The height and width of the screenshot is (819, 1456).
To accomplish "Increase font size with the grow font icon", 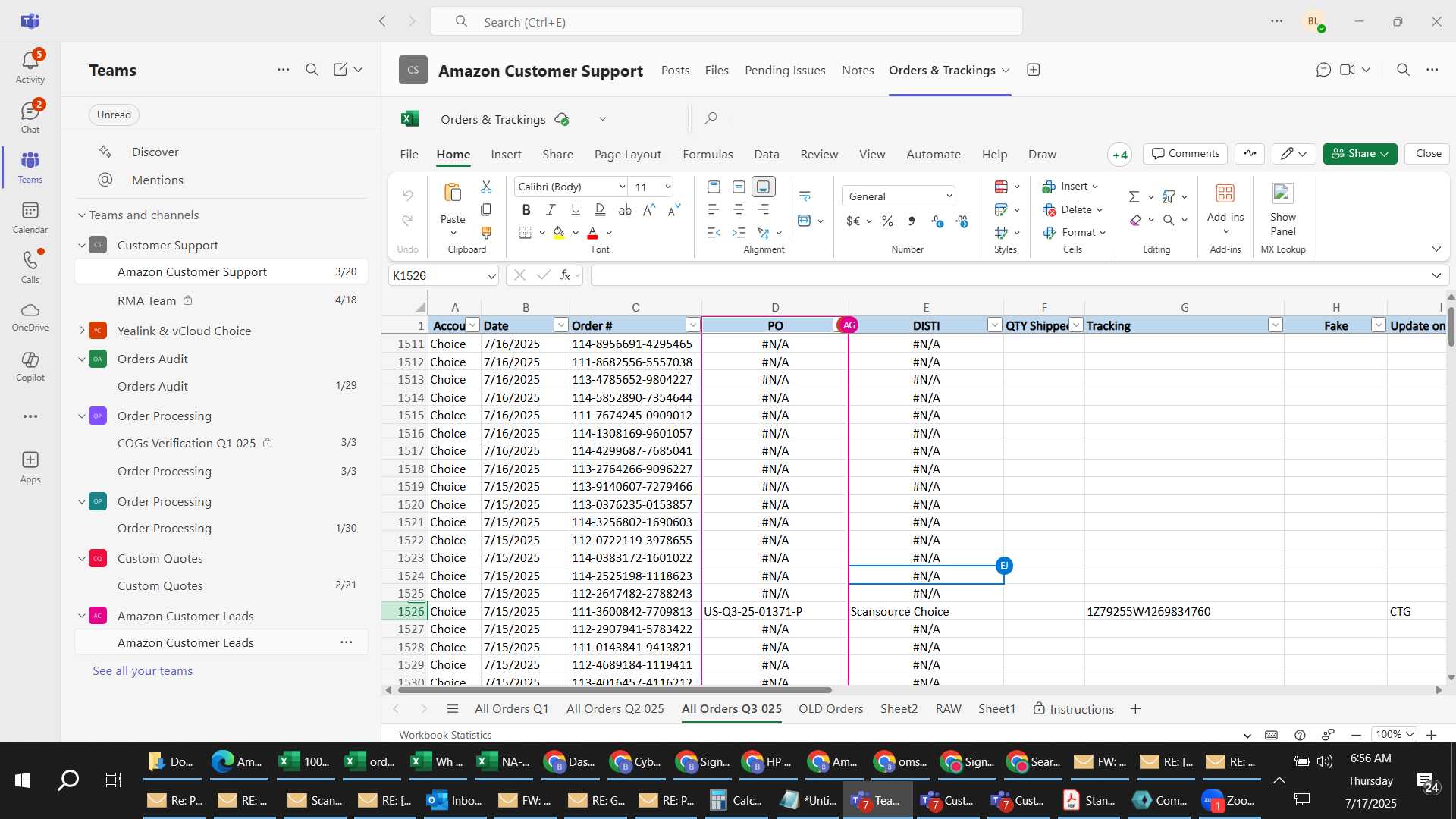I will (x=649, y=210).
